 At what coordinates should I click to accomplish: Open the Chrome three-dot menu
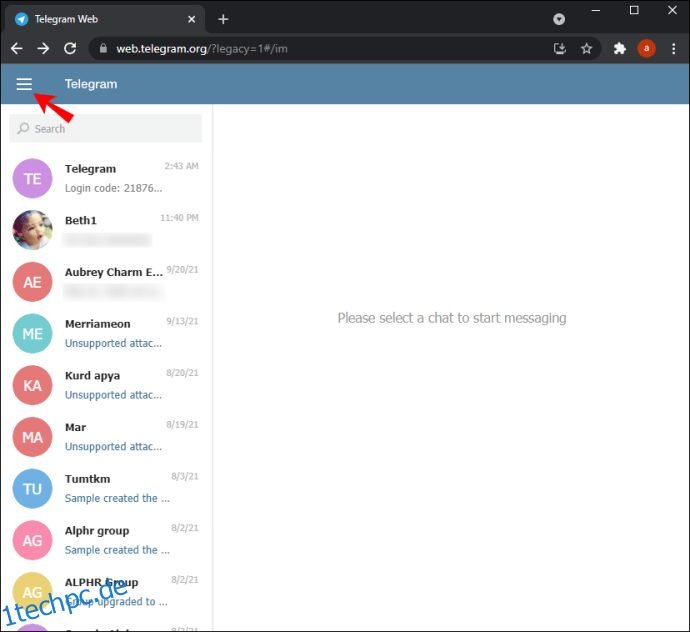(674, 48)
